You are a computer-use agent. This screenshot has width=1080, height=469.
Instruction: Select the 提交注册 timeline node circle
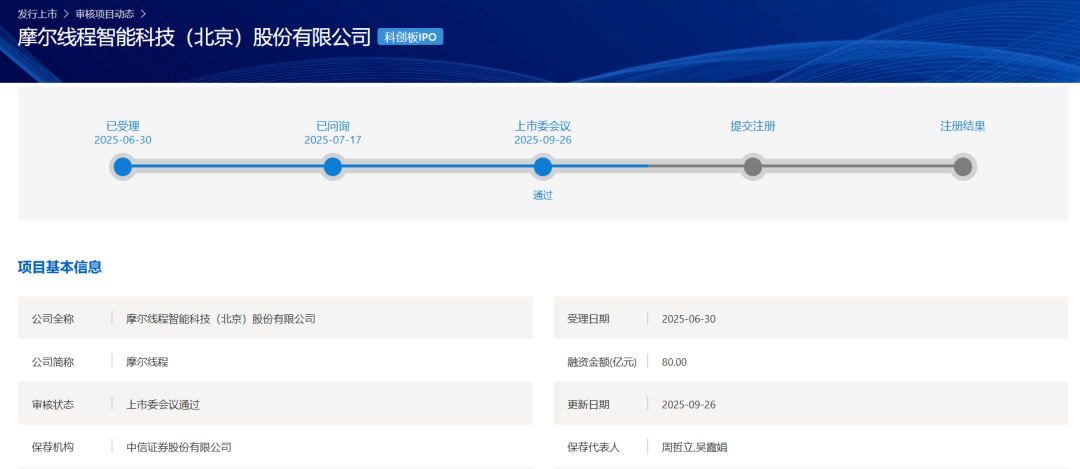click(753, 167)
